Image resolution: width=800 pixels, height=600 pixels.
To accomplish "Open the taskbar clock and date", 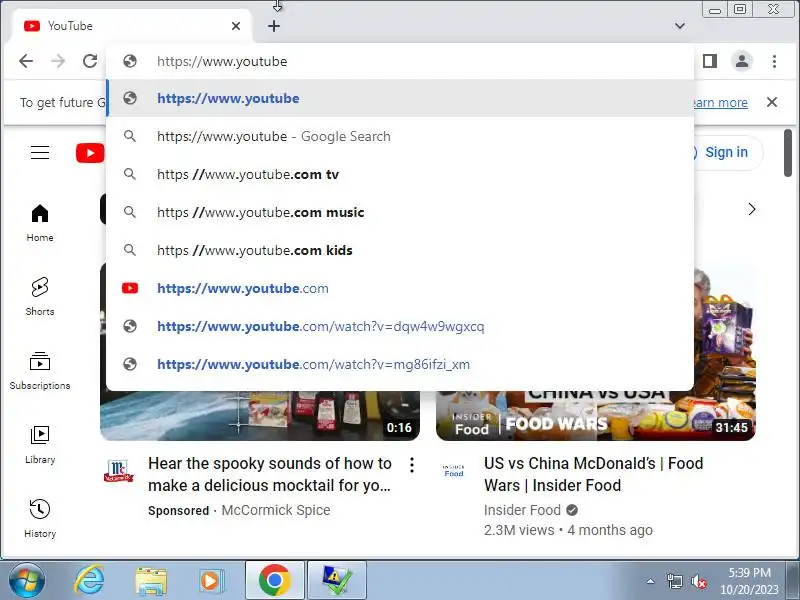I will click(749, 581).
